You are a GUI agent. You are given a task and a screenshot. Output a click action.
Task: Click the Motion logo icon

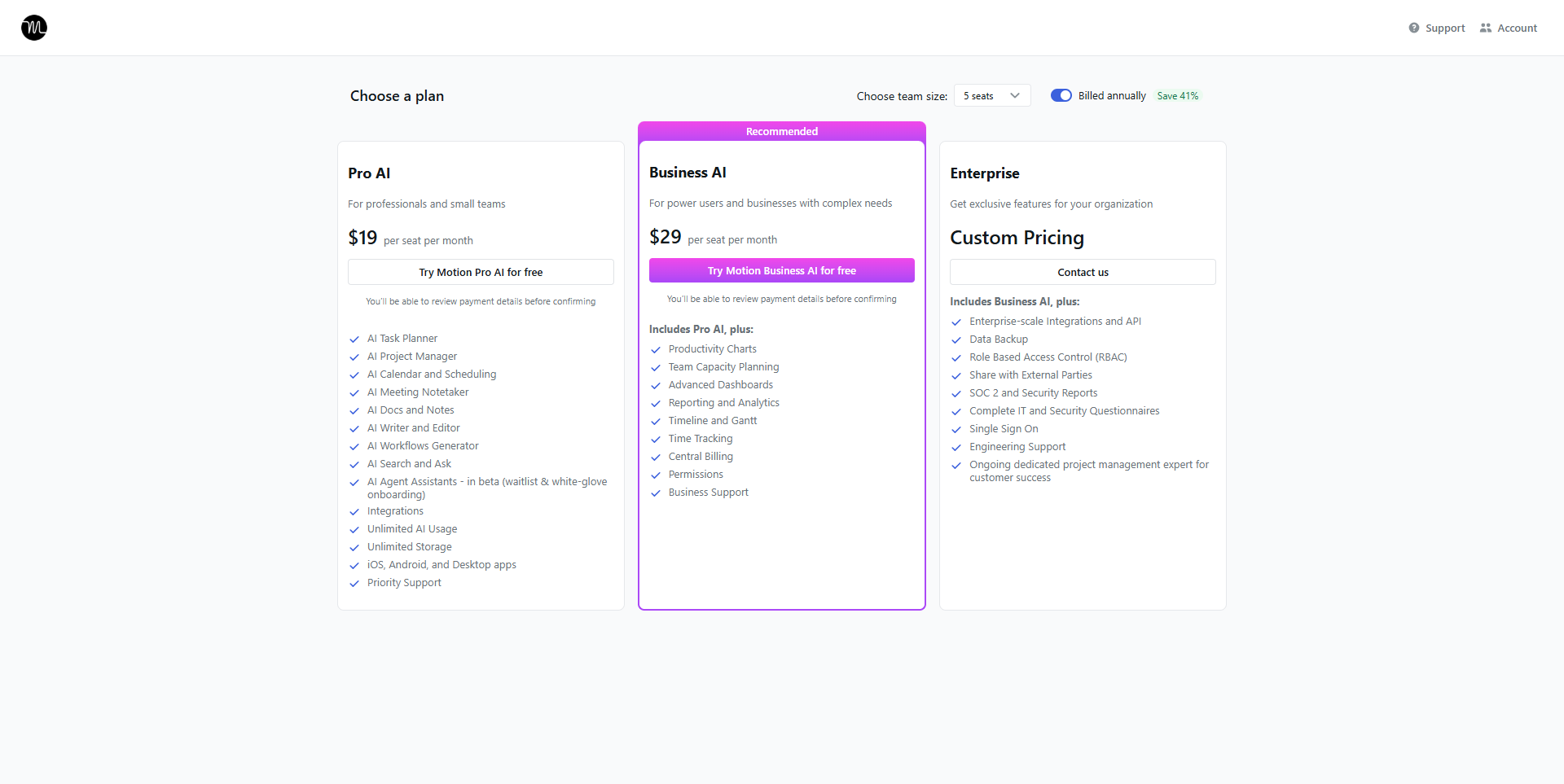34,28
